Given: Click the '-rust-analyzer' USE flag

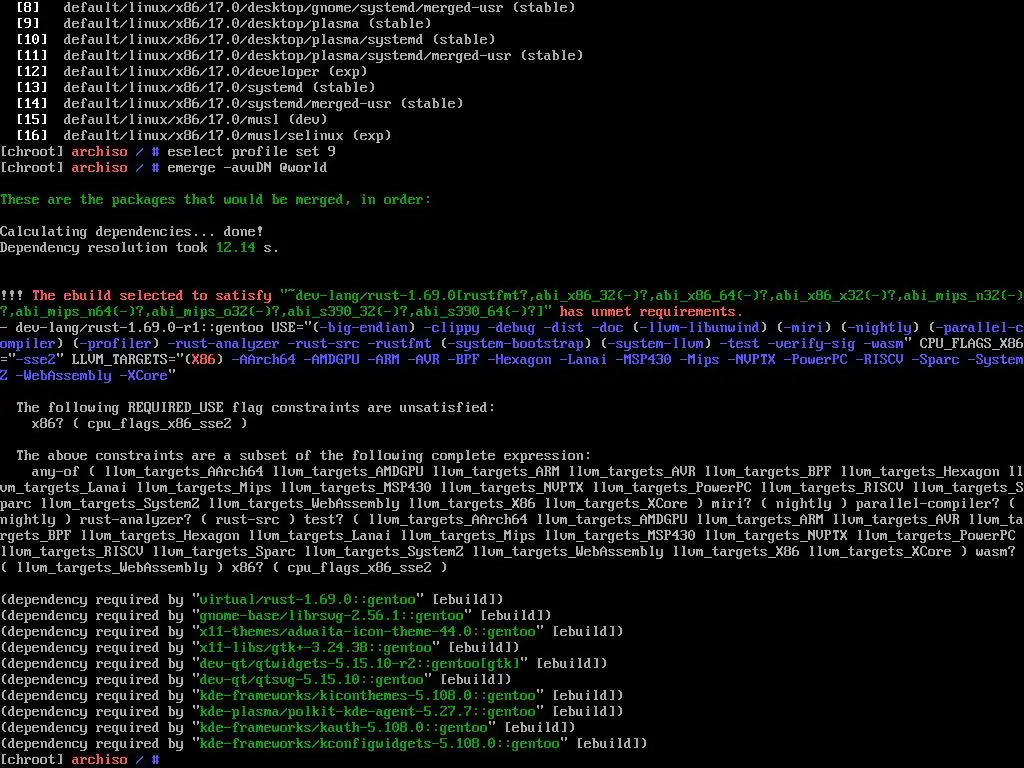Looking at the screenshot, I should pyautogui.click(x=224, y=344).
